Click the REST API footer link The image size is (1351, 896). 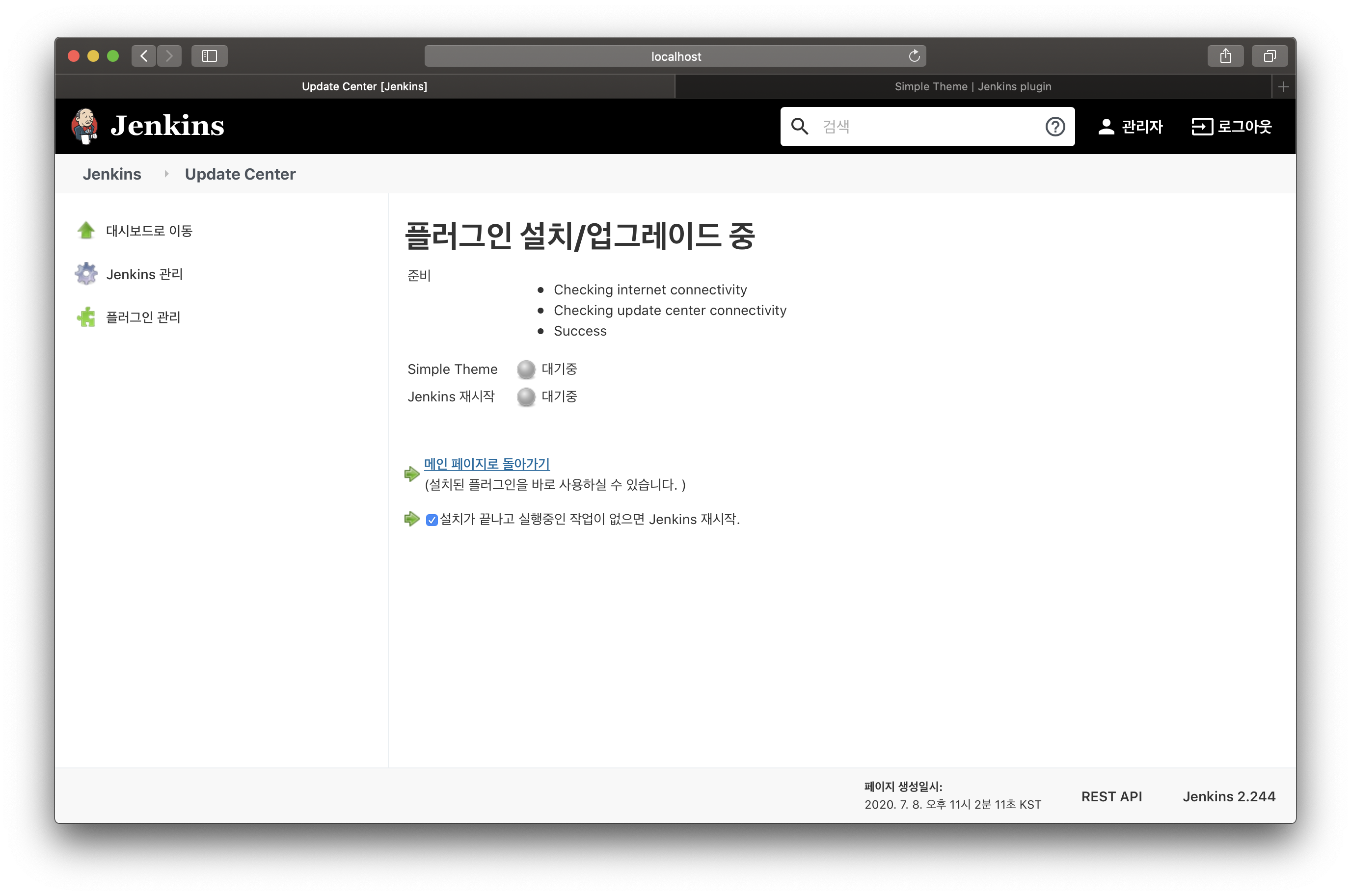(1111, 796)
